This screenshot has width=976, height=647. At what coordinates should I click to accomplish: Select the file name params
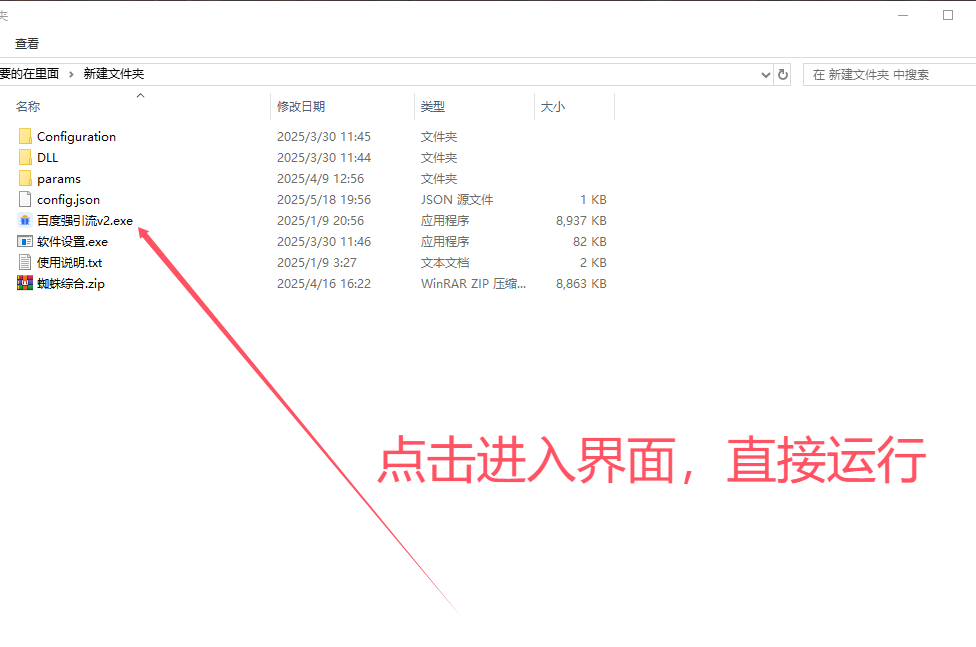(59, 179)
